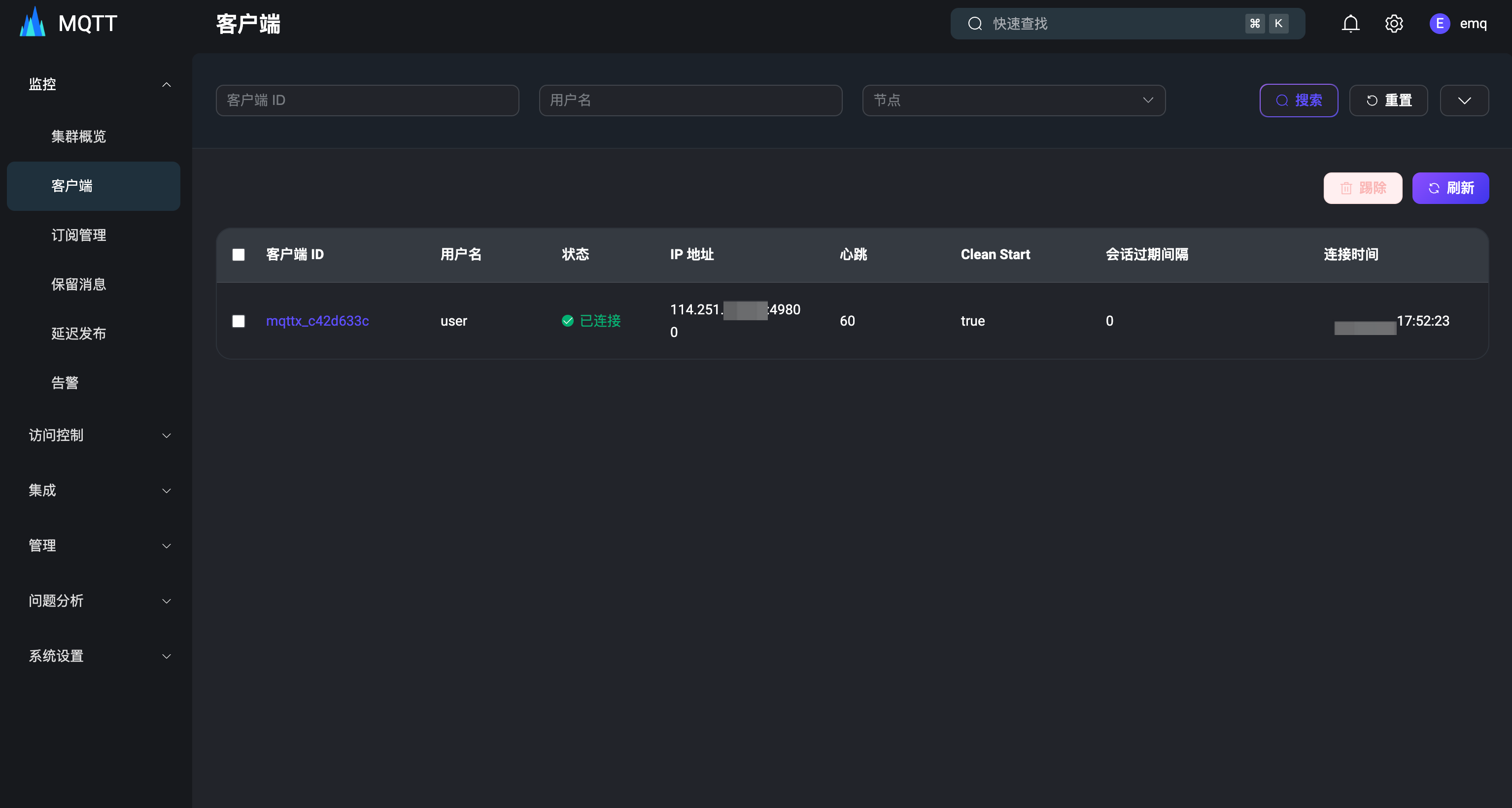This screenshot has width=1512, height=808.
Task: Open the notifications bell
Action: click(x=1350, y=24)
